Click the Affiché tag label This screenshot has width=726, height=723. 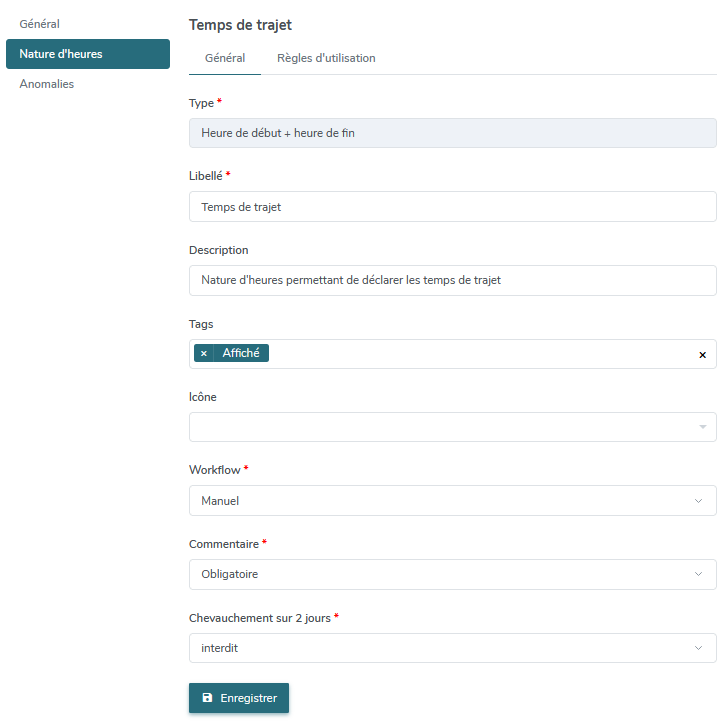241,353
